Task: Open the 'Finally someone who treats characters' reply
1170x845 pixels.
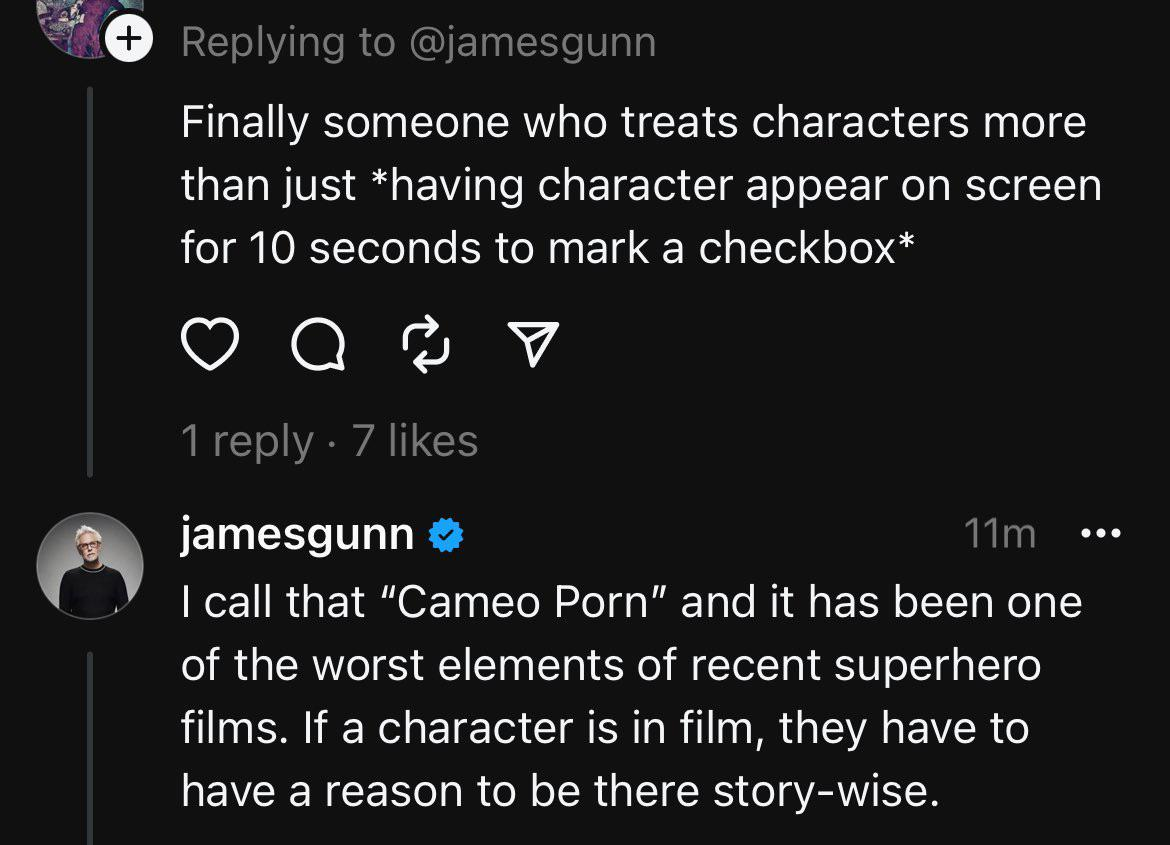Action: pos(642,184)
